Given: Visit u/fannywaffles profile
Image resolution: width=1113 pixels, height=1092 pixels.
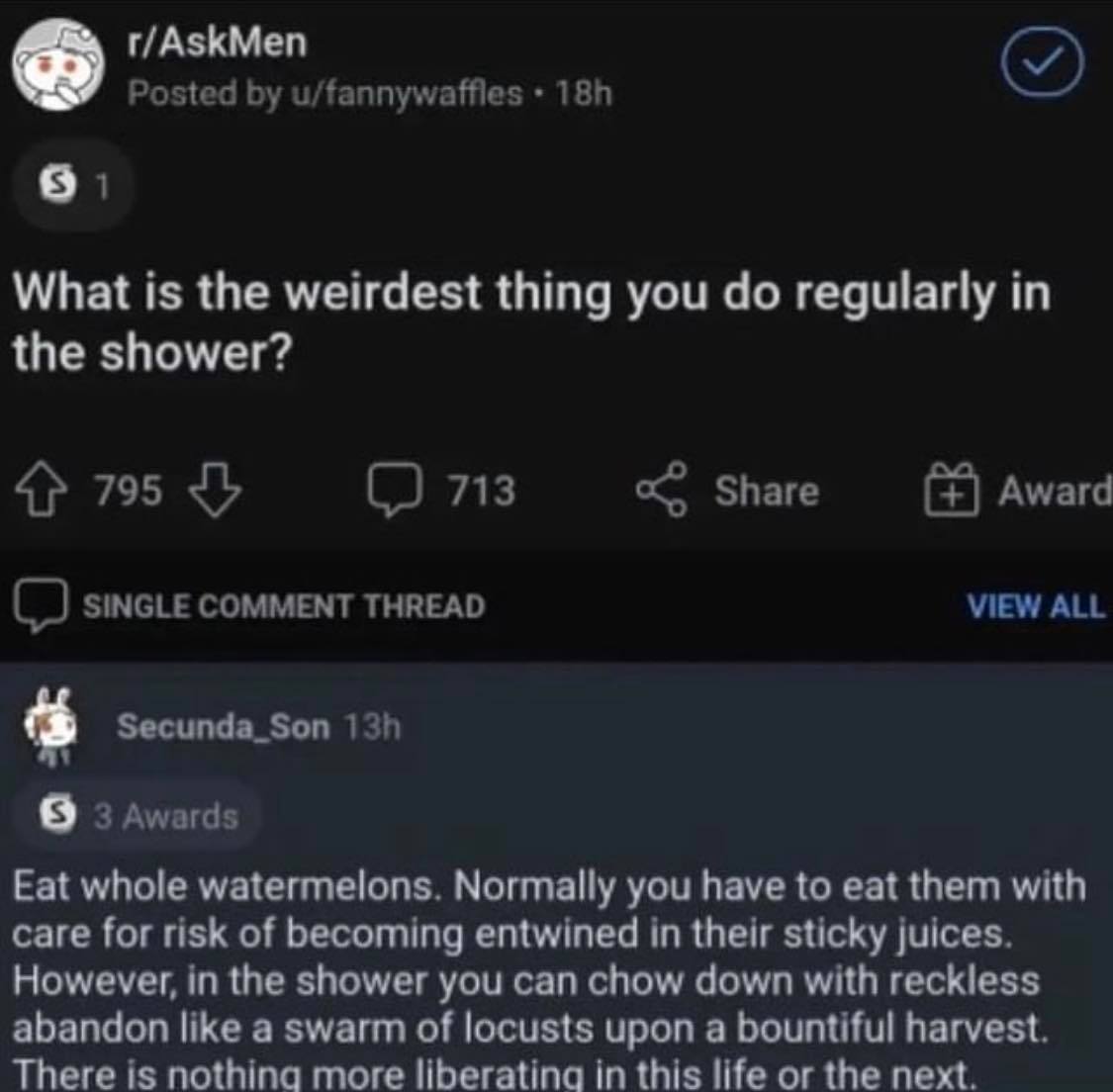Looking at the screenshot, I should (407, 93).
